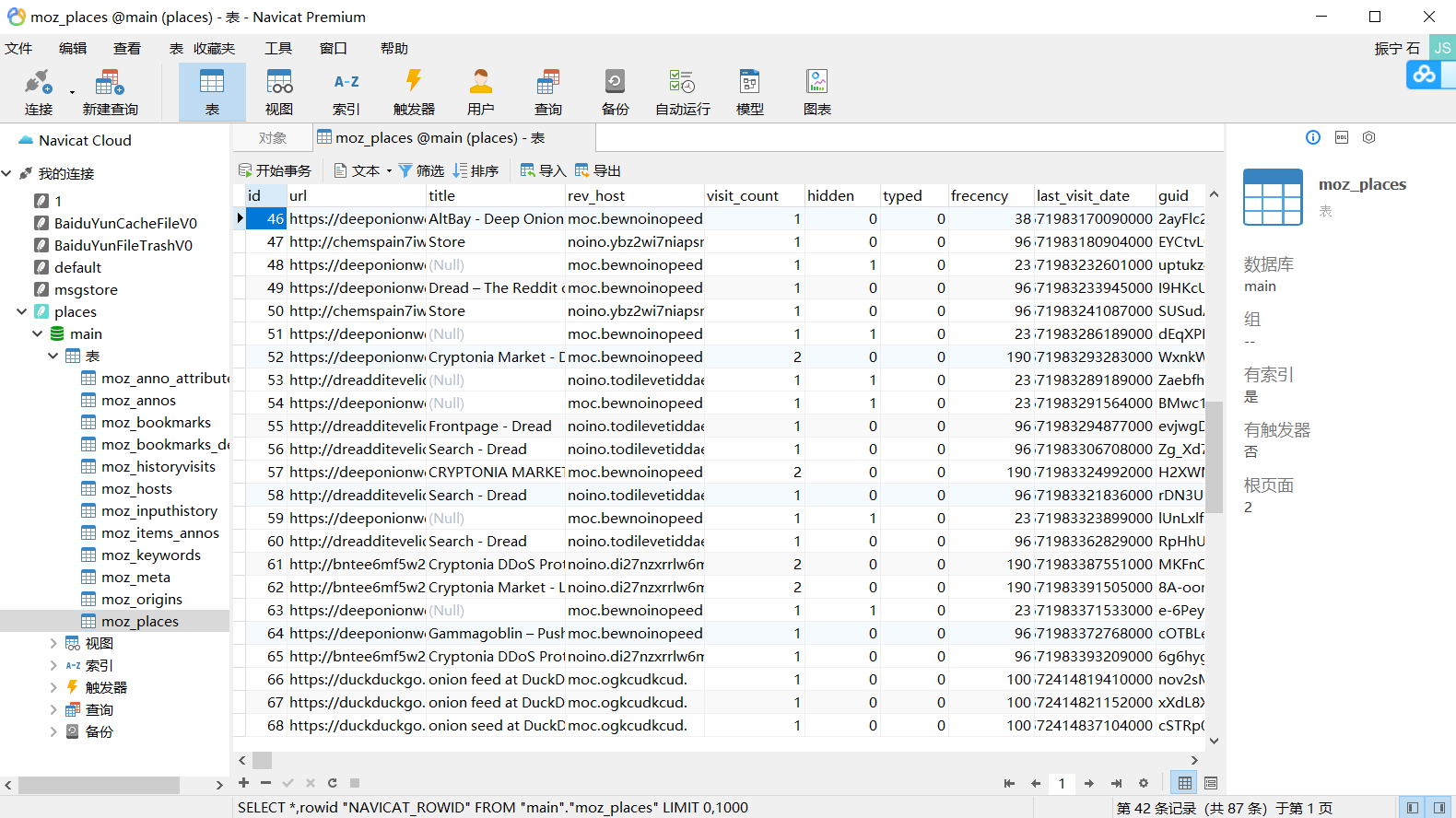Screen dimensions: 1456x818
Task: Open the grid settings gear icon
Action: point(1144,783)
